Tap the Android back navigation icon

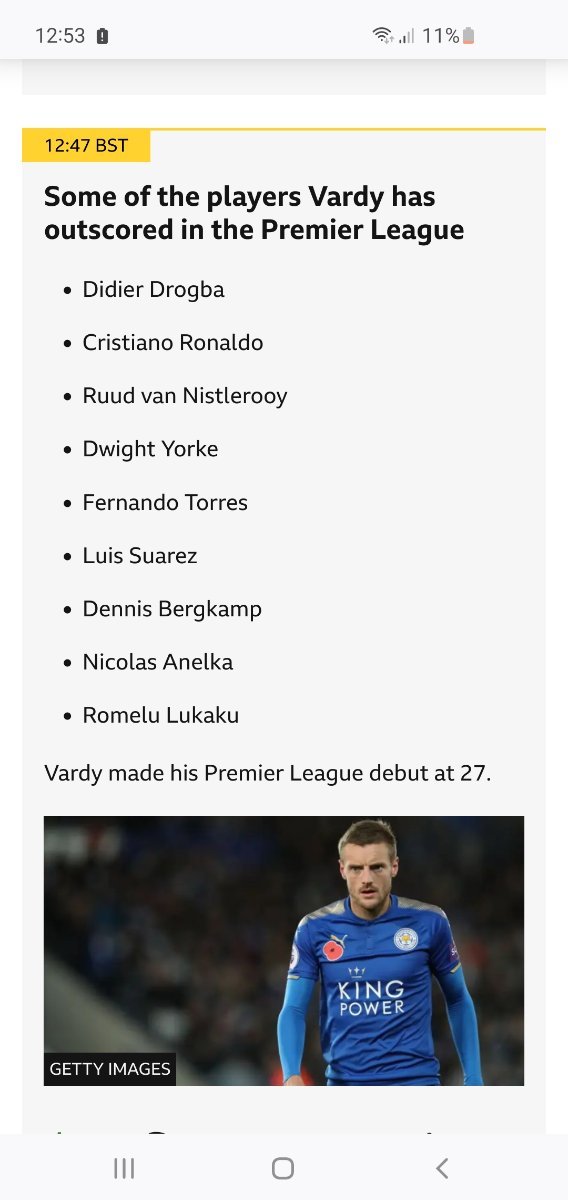pos(442,1168)
